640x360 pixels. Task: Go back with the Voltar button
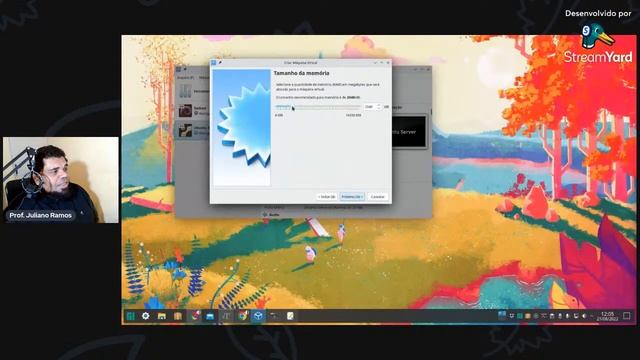click(x=327, y=197)
